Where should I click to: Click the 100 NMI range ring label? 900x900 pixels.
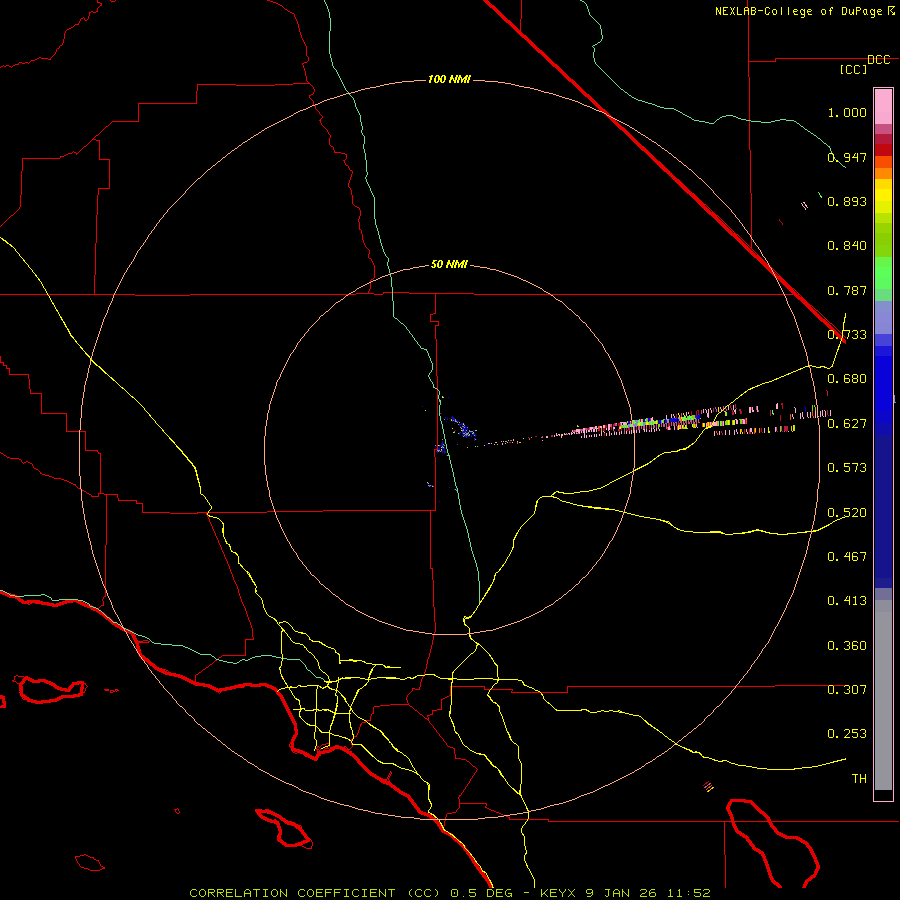(449, 79)
